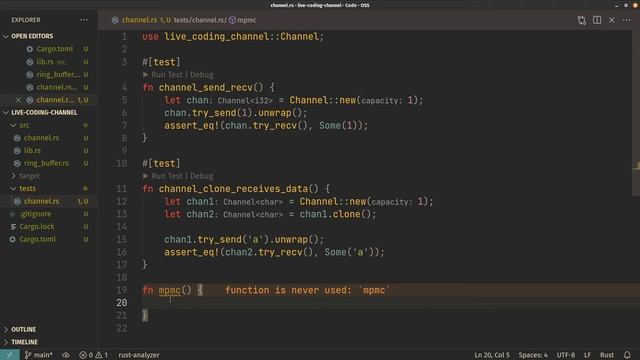Expand the Timeline section

24,342
